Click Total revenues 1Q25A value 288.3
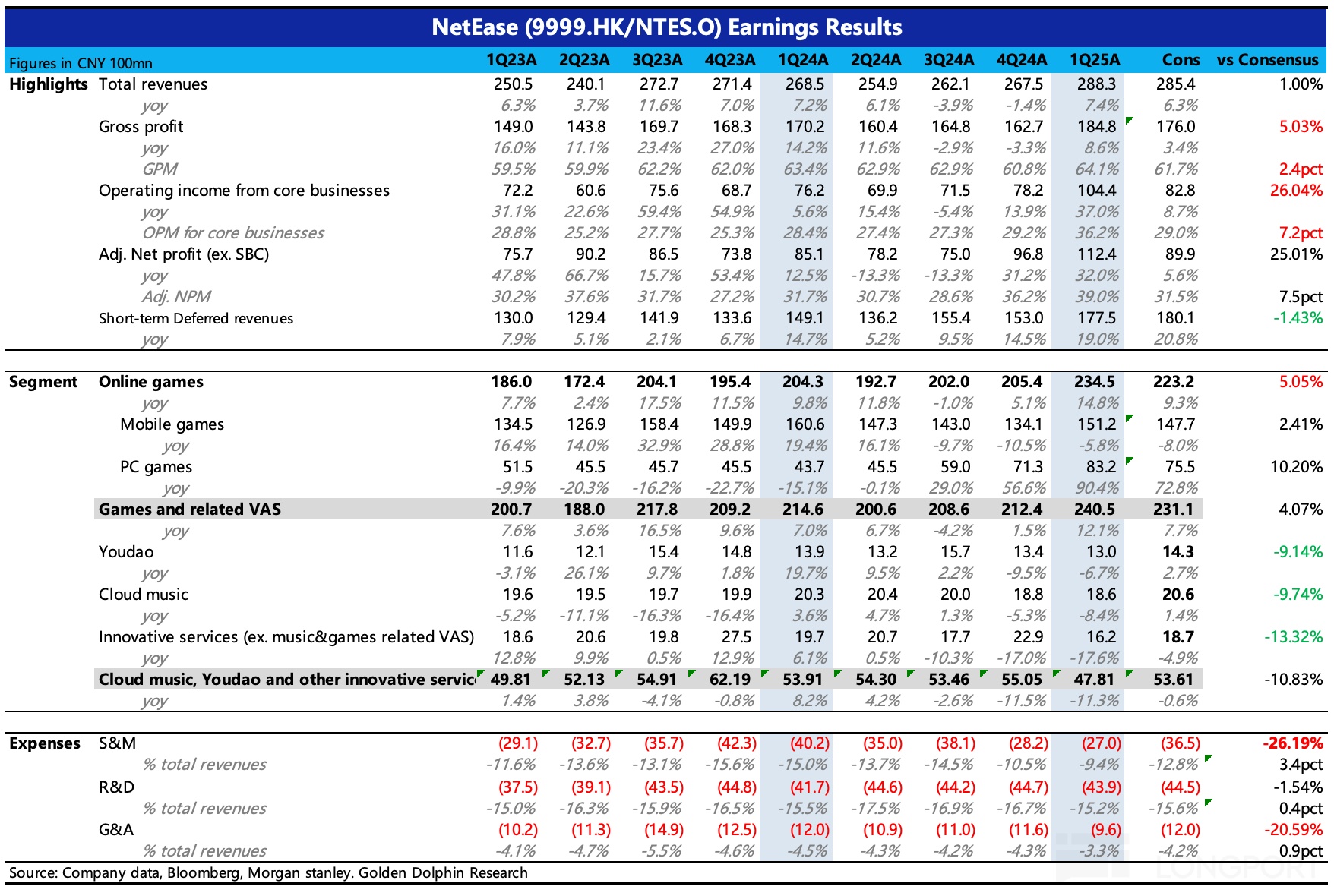Screen dimensions: 1334x896 click(x=1097, y=84)
